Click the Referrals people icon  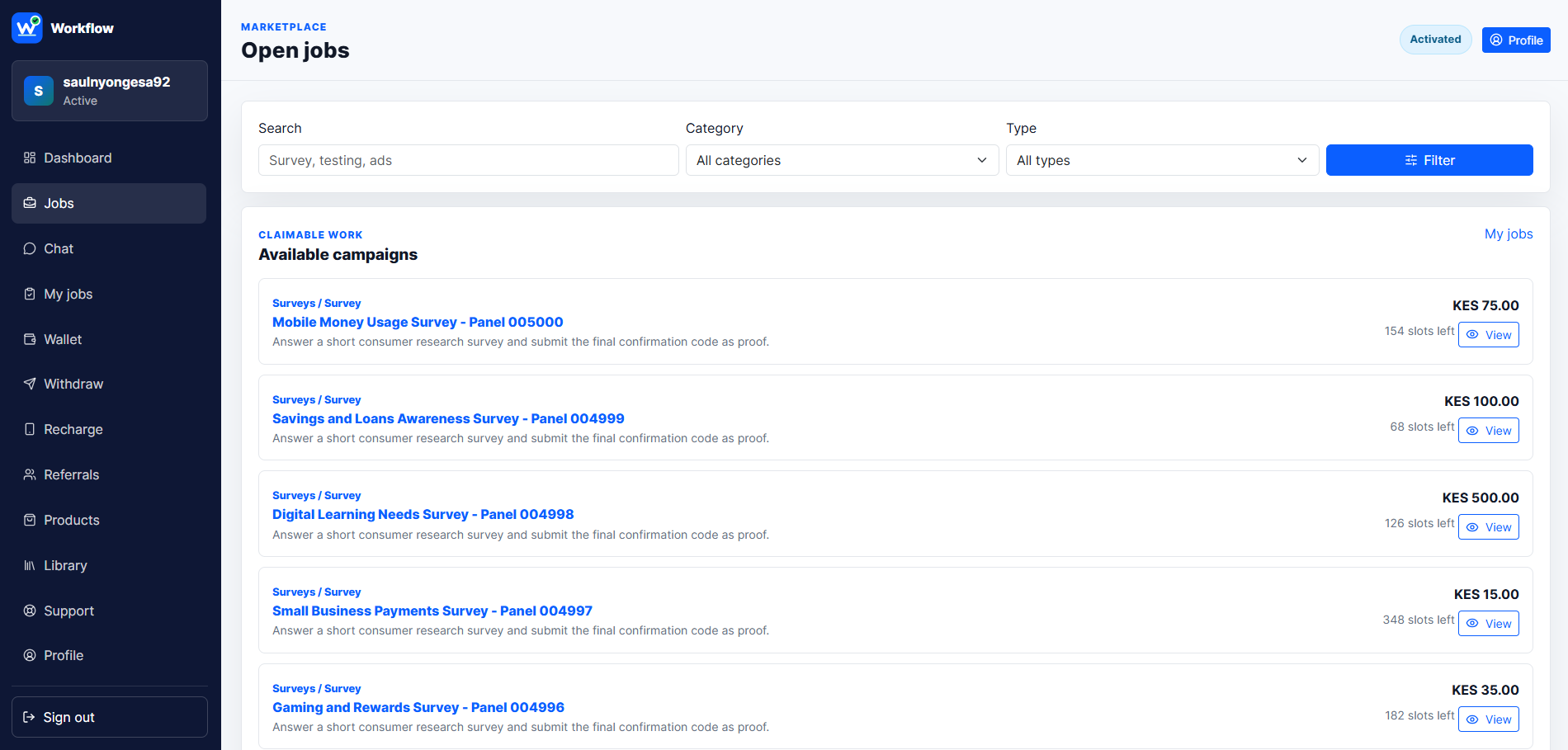pos(30,474)
